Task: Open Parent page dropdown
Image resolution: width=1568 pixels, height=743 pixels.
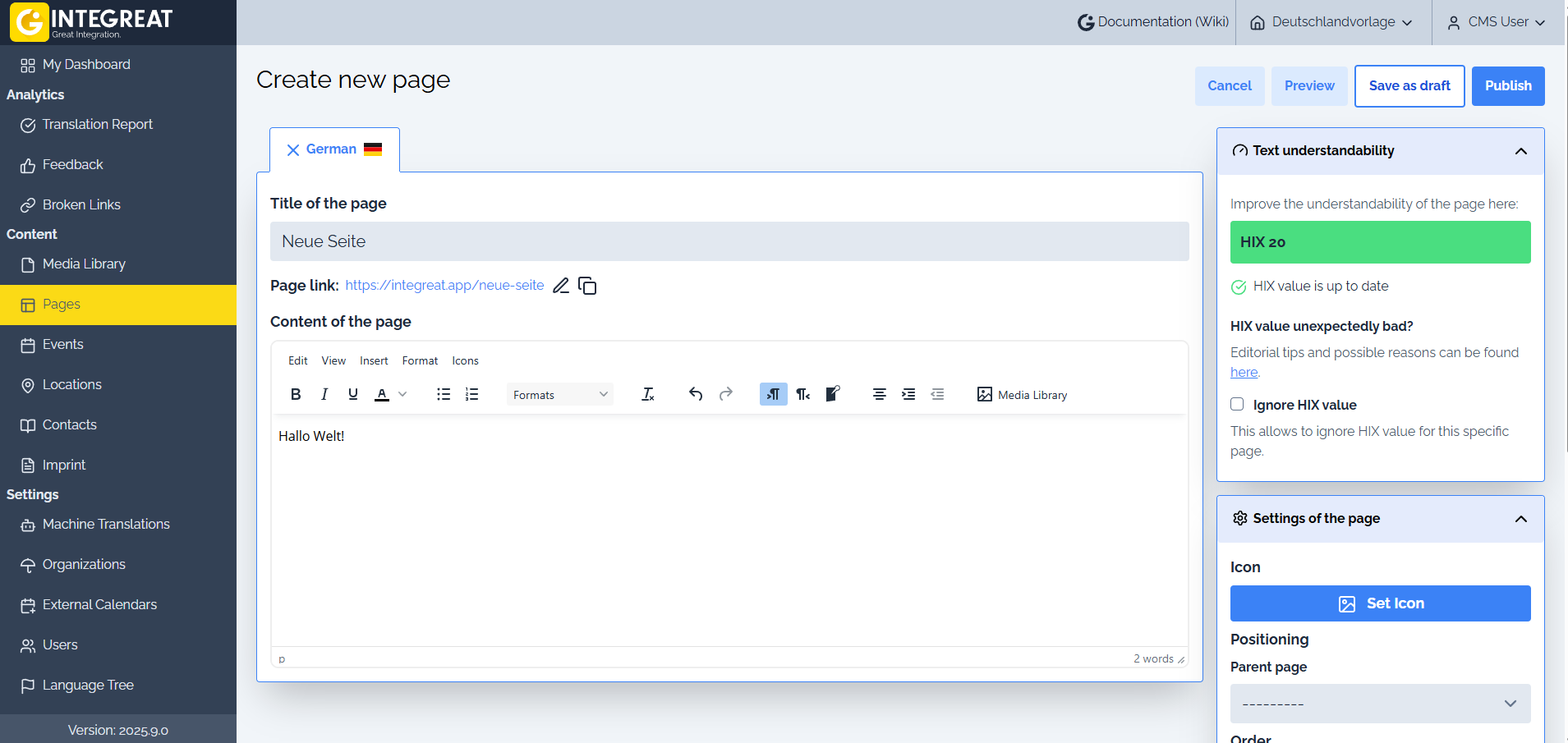Action: pyautogui.click(x=1381, y=704)
